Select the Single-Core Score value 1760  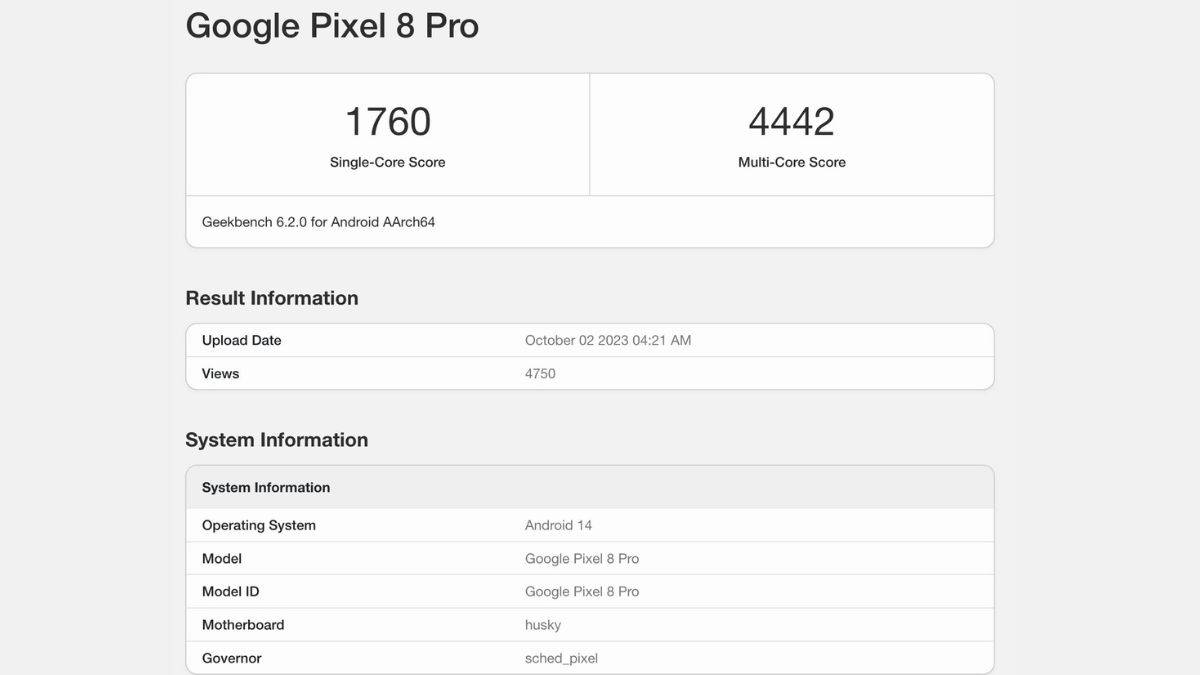tap(388, 121)
